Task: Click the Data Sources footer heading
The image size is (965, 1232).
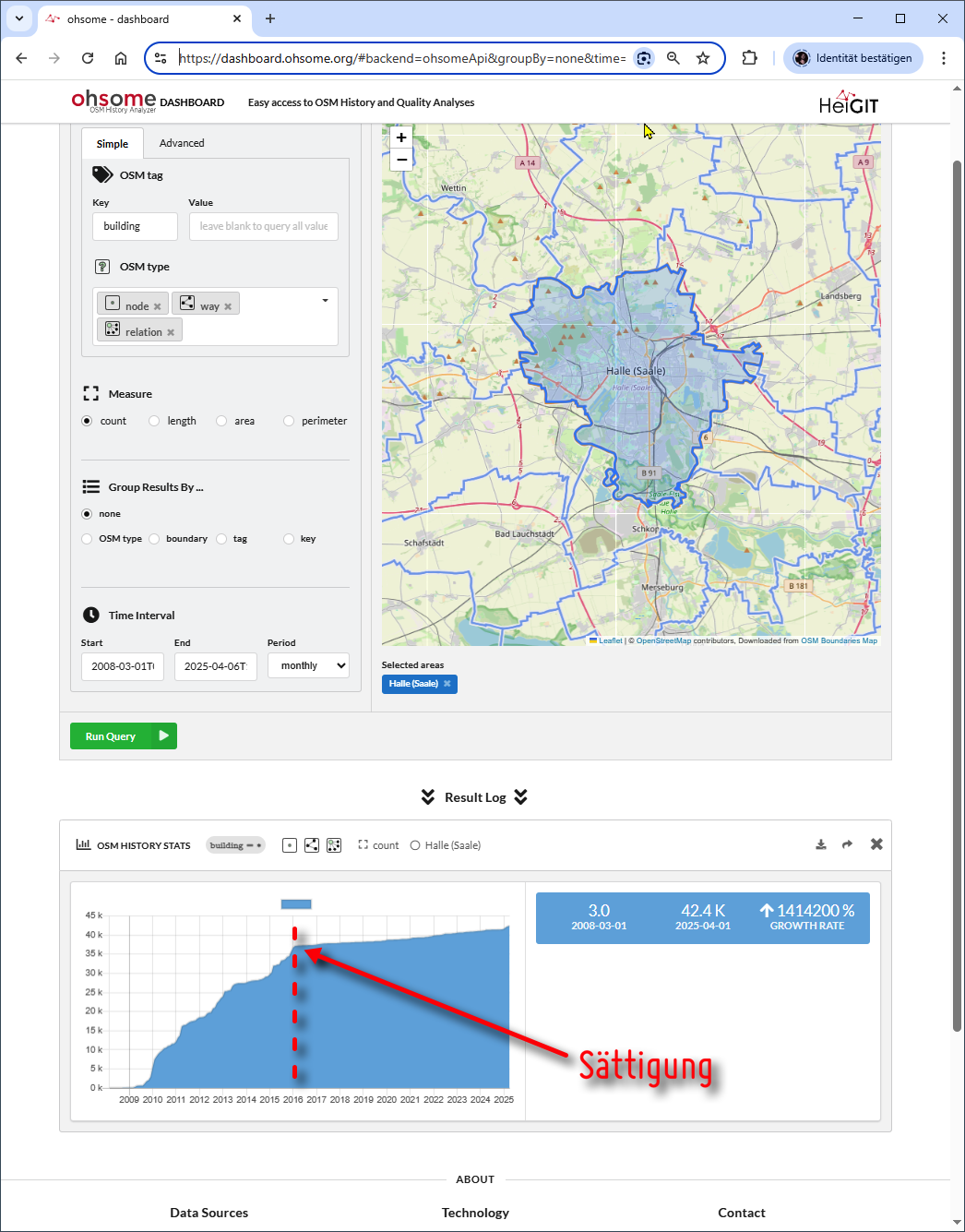Action: pos(209,1213)
